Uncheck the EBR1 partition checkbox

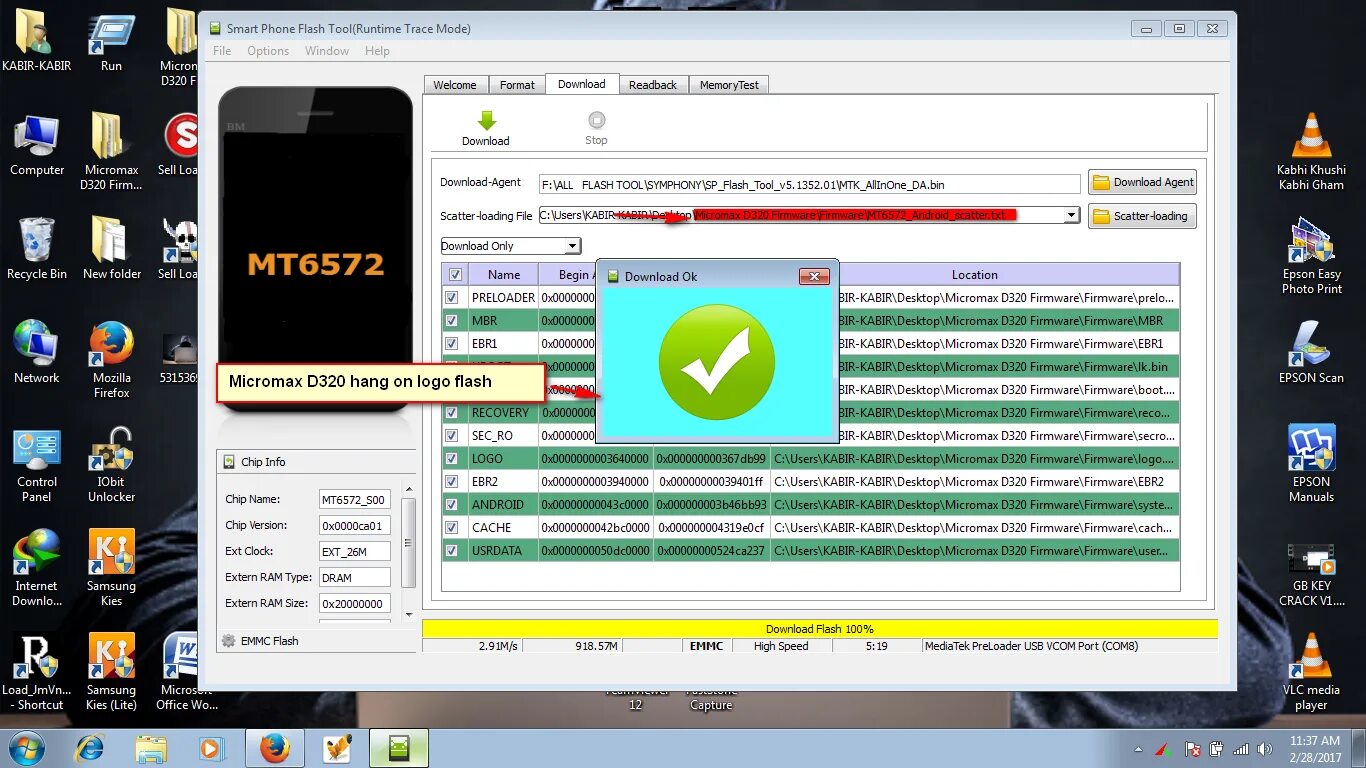[x=452, y=343]
